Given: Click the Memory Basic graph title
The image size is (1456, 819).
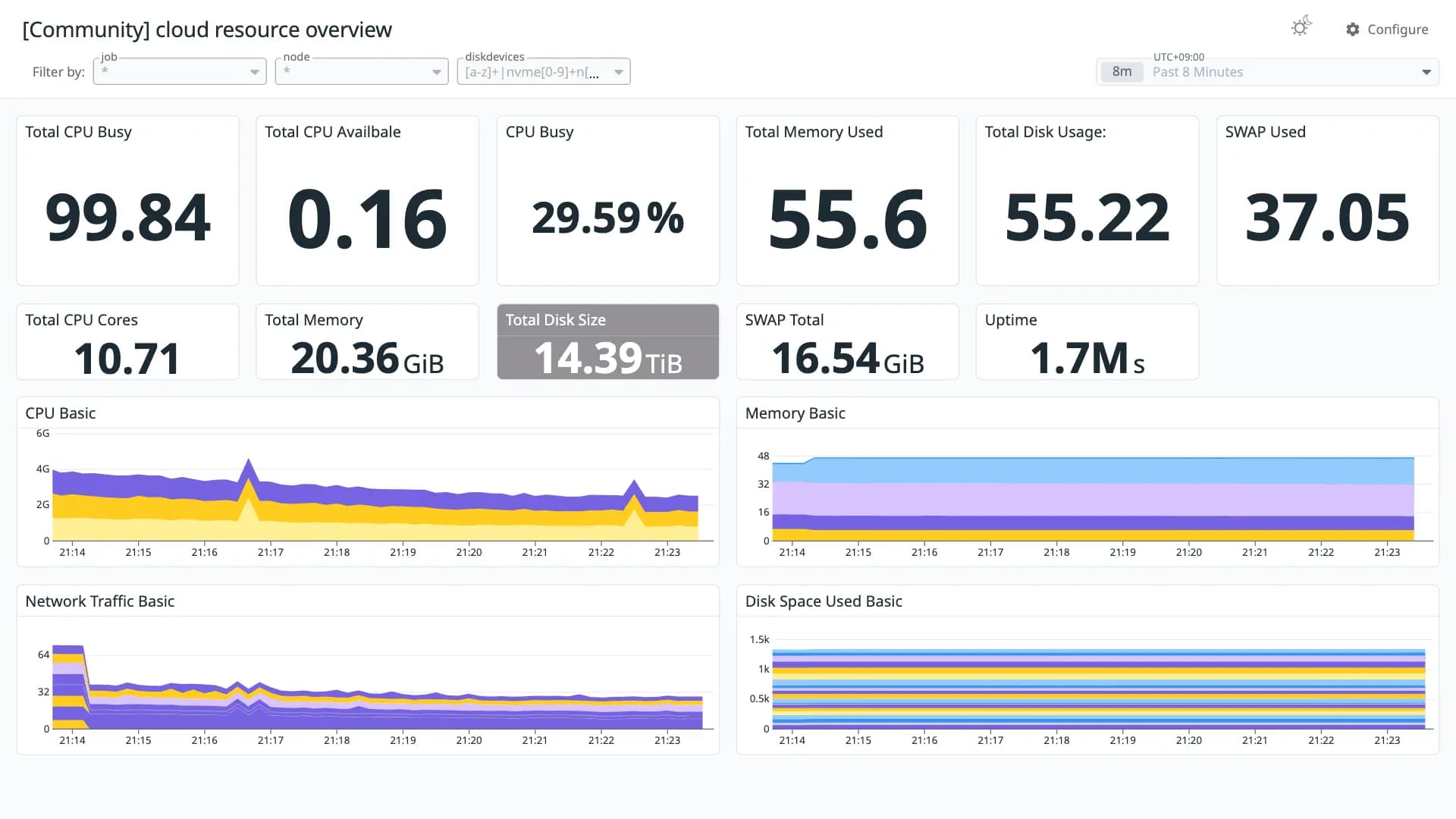Looking at the screenshot, I should click(x=795, y=413).
